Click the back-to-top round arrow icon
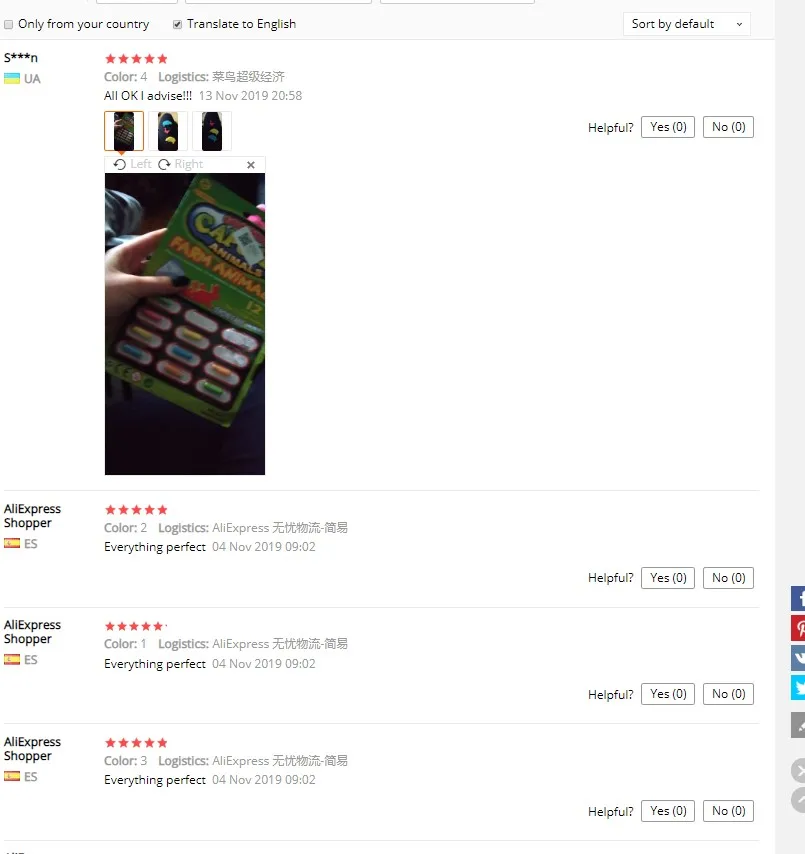The width and height of the screenshot is (805, 854). (798, 800)
